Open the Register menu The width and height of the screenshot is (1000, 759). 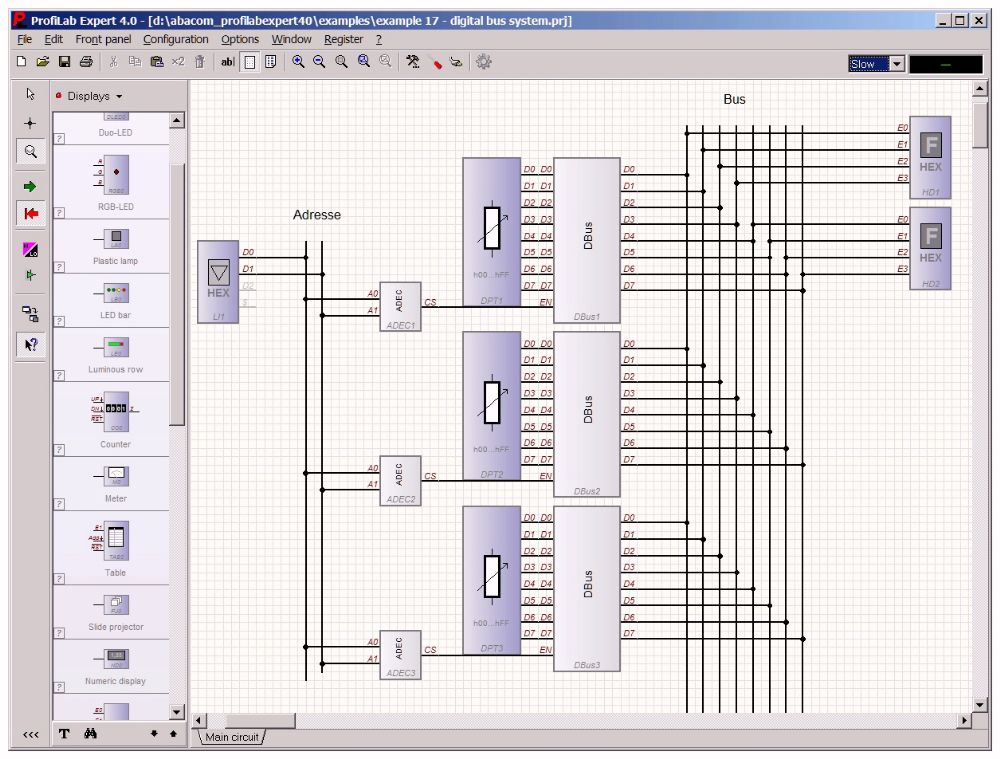pos(344,39)
